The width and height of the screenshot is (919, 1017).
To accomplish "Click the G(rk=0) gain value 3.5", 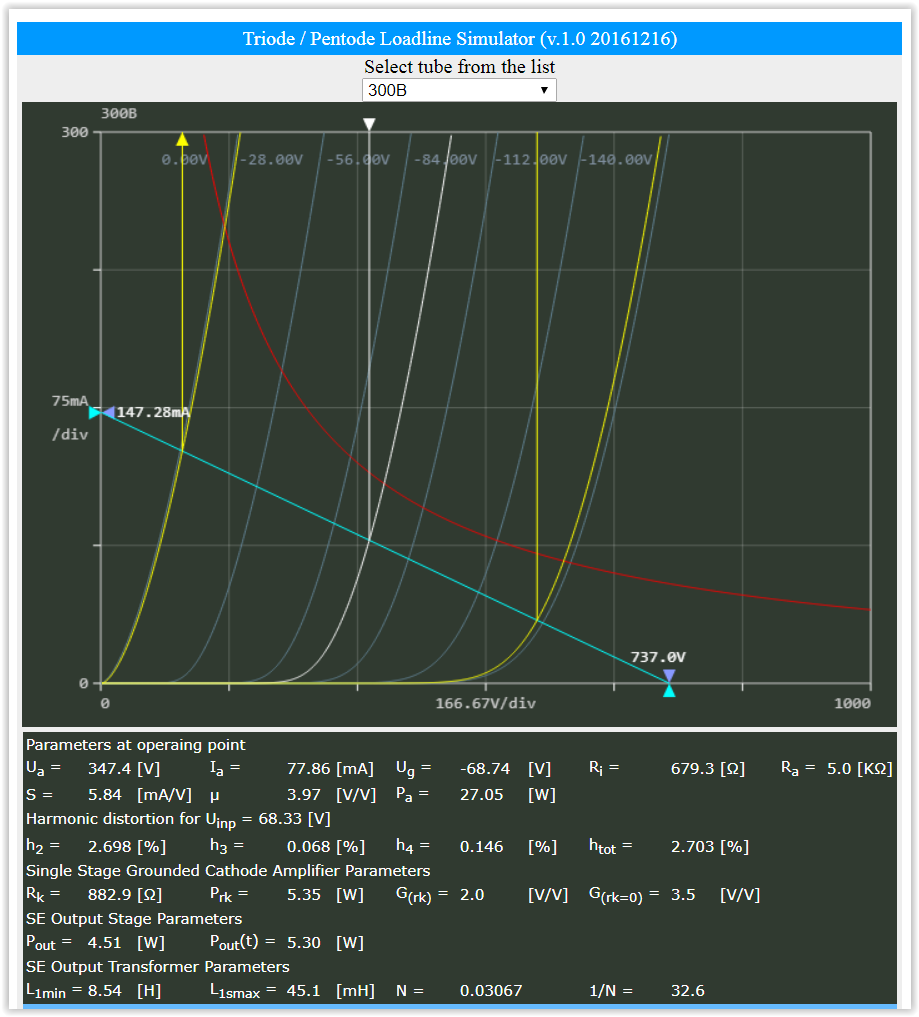I will 683,894.
